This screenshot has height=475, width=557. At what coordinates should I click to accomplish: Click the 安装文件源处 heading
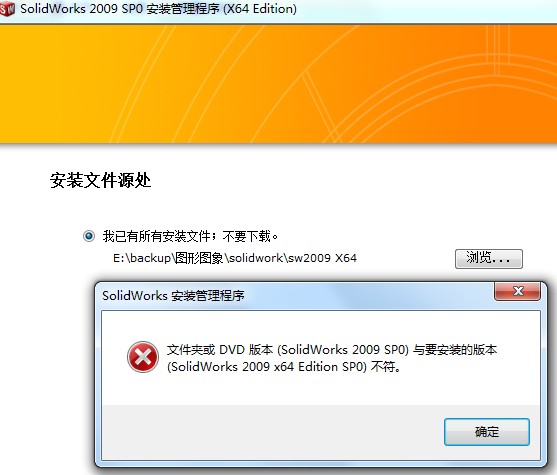pyautogui.click(x=101, y=180)
